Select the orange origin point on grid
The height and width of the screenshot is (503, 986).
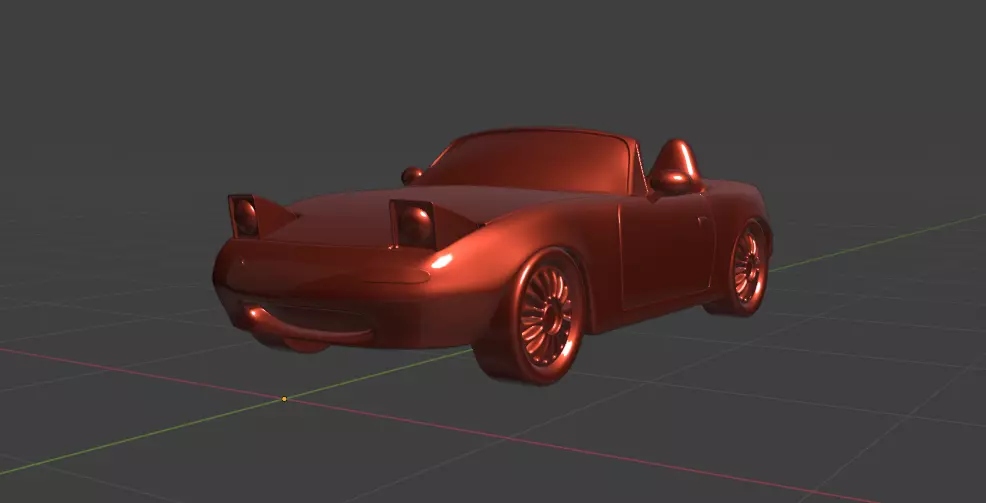point(284,399)
